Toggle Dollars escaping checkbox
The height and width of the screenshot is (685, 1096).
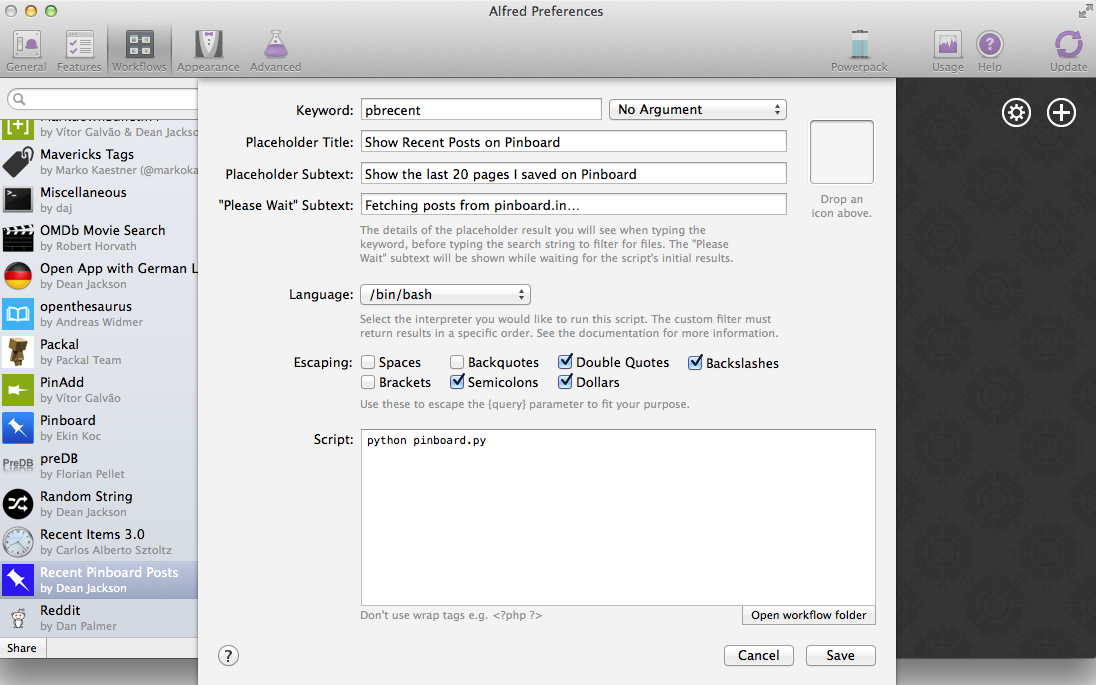(x=565, y=382)
